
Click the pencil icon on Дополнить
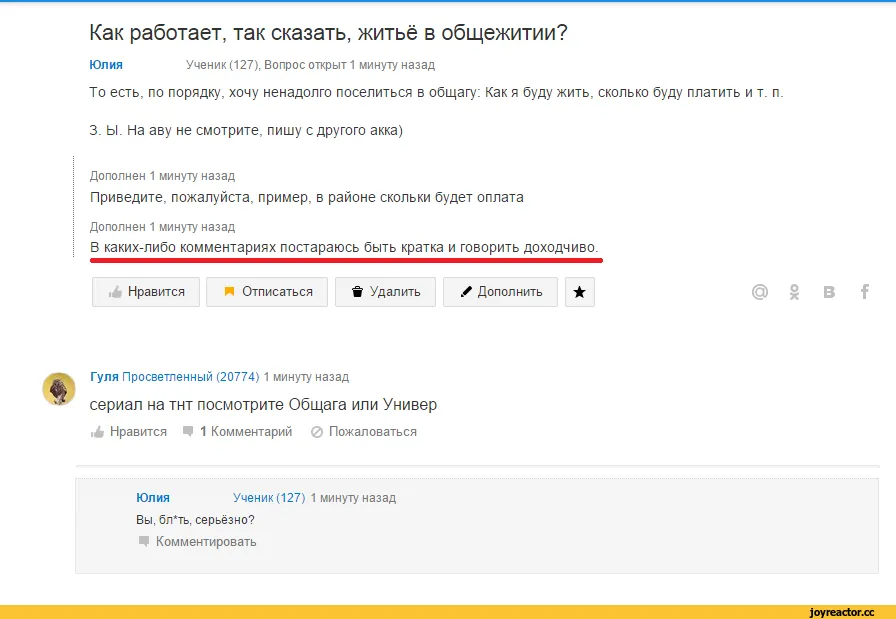[x=466, y=292]
